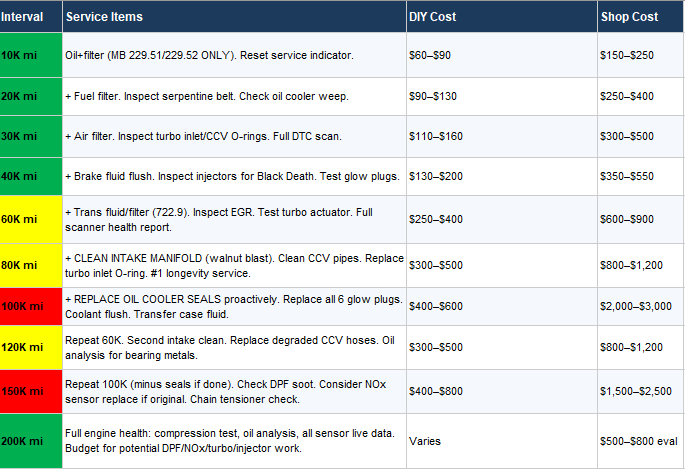Click the green 200K mi interval cell

coord(30,440)
